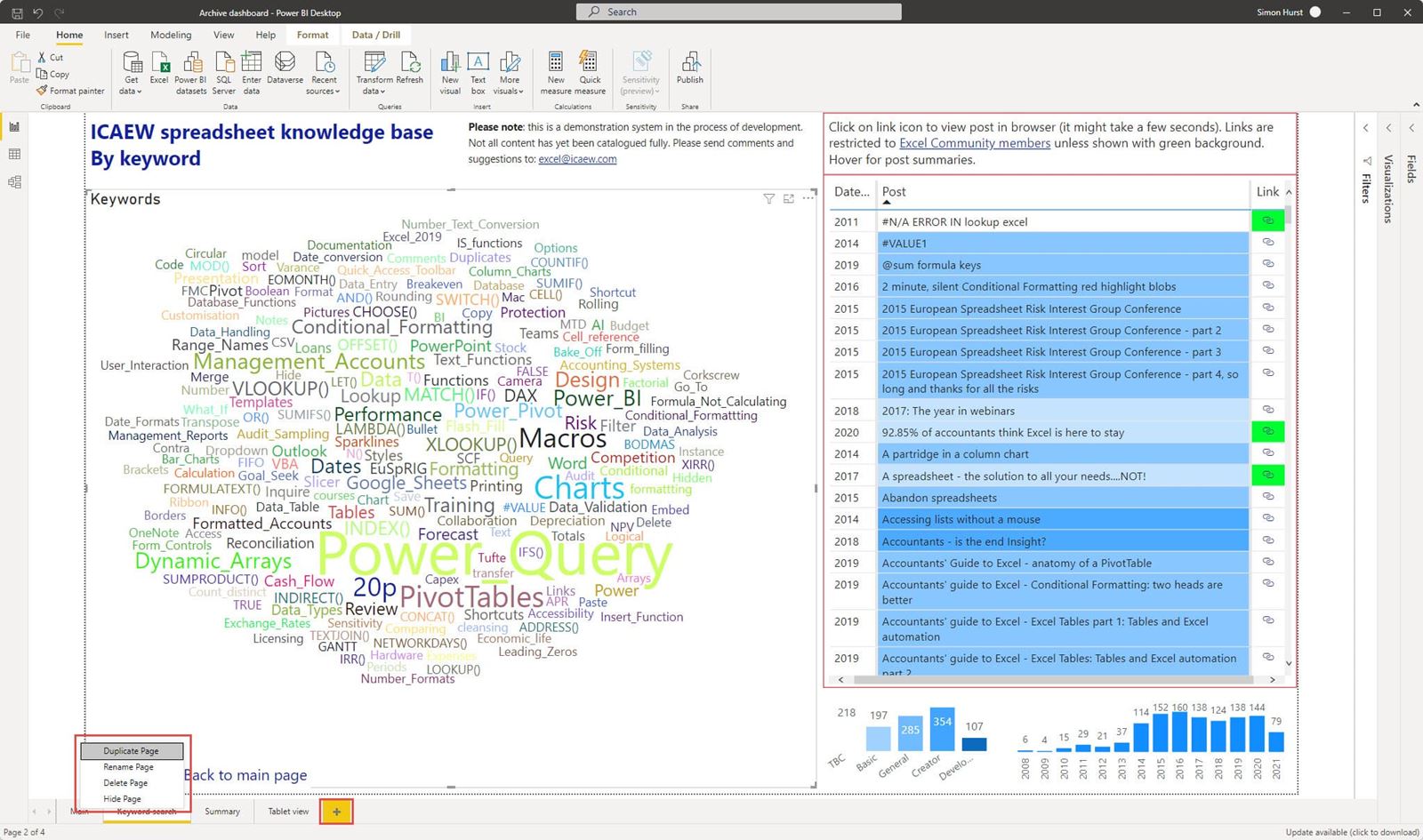Click the excel@icaew.com email link
Screen dimensions: 1423x840
577,159
